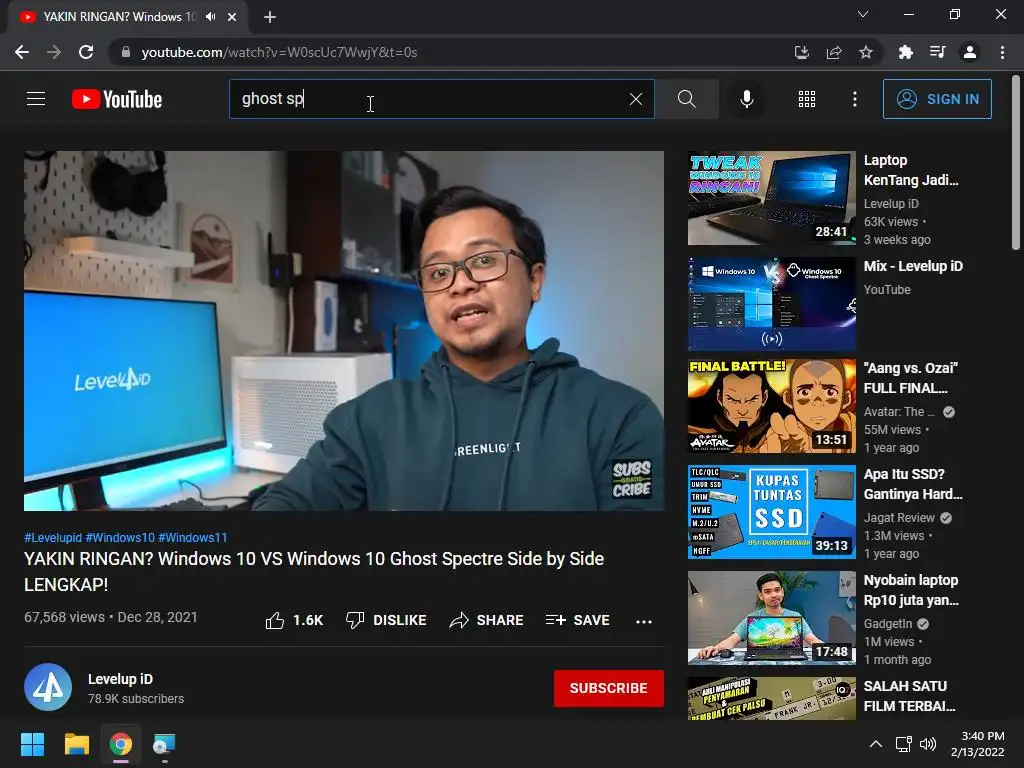Click 'Nyobain laptop Rp10 juta' title
Viewport: 1024px width, 768px height.
(911, 590)
